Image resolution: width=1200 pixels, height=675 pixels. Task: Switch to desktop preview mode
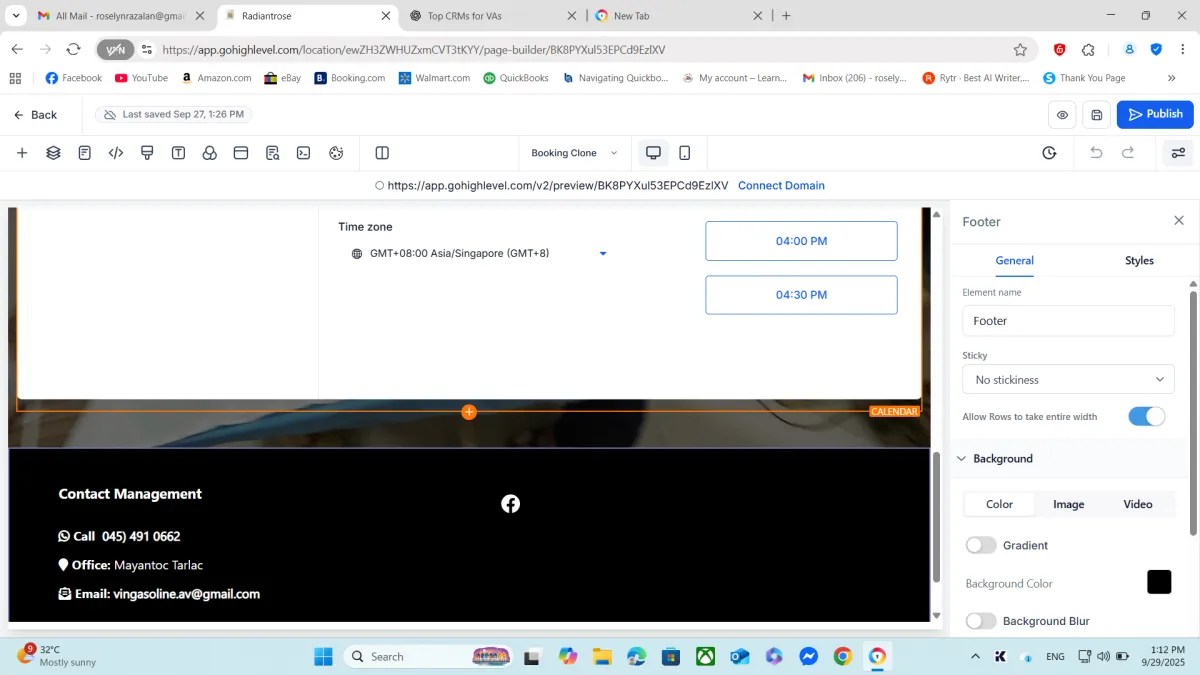pos(653,153)
